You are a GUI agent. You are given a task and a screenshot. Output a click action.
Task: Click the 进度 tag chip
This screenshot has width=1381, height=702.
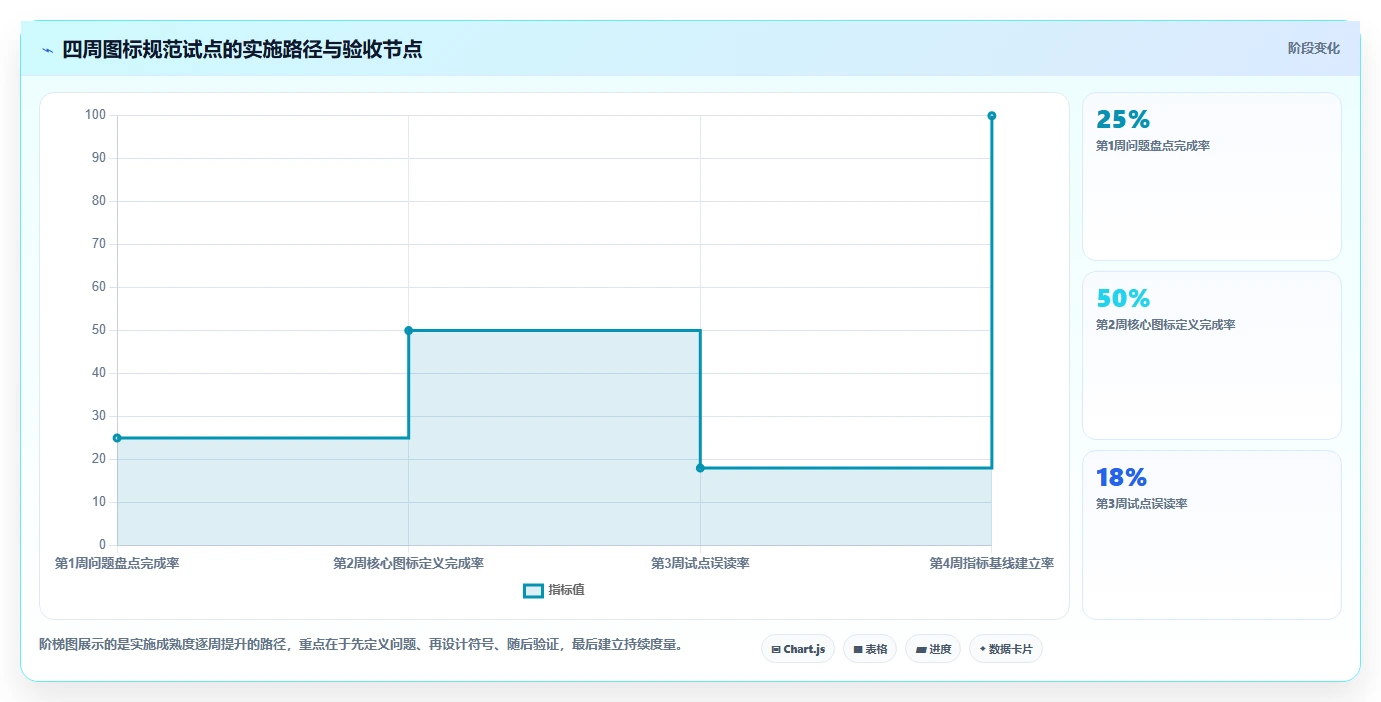pos(933,649)
